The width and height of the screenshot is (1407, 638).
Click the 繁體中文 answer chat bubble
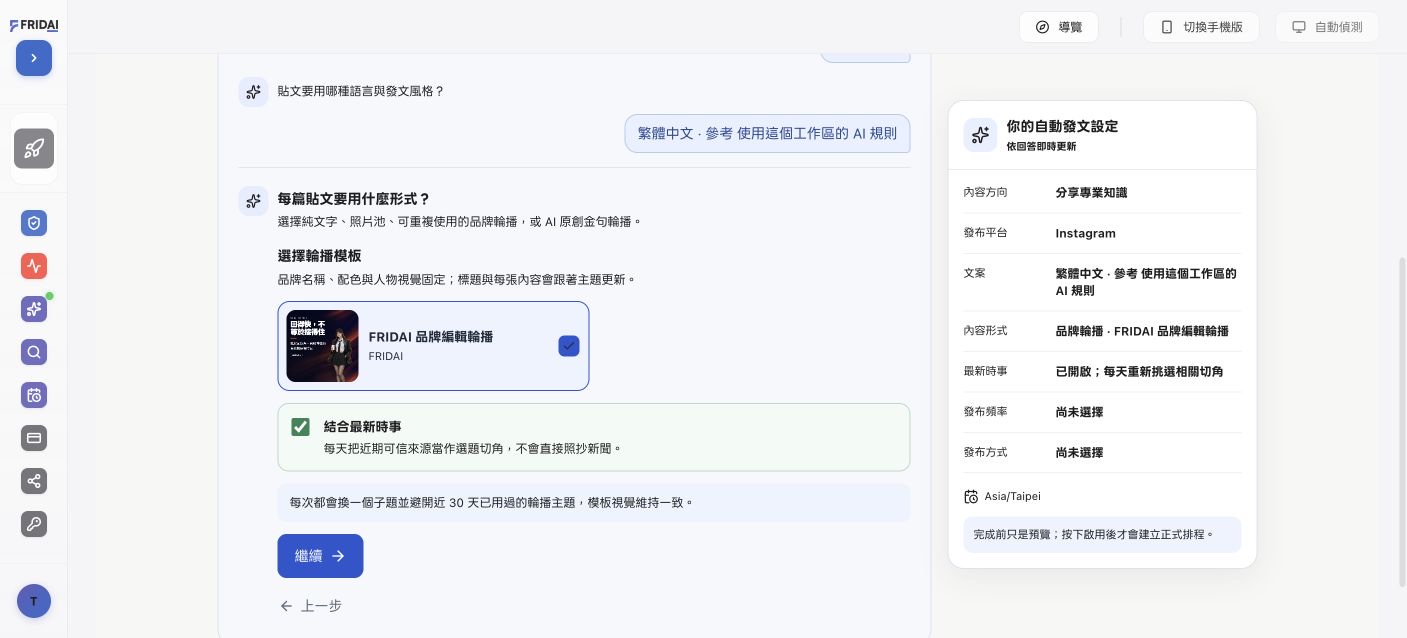point(767,133)
